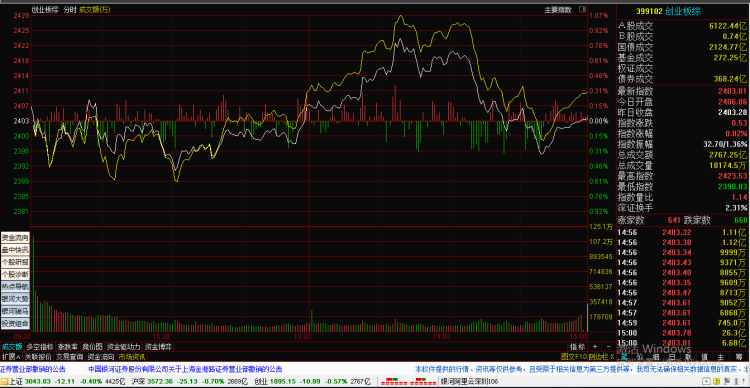Open the 主要指数 dropdown list
This screenshot has height=388, width=750.
click(557, 9)
